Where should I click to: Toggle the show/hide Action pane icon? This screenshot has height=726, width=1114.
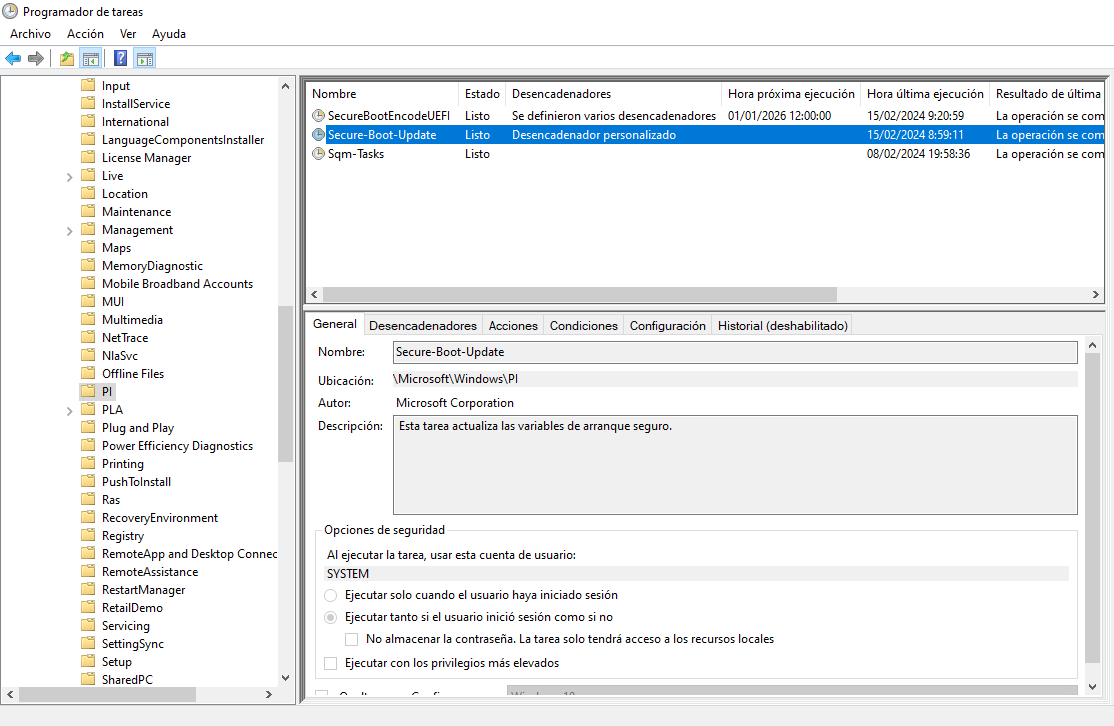144,58
